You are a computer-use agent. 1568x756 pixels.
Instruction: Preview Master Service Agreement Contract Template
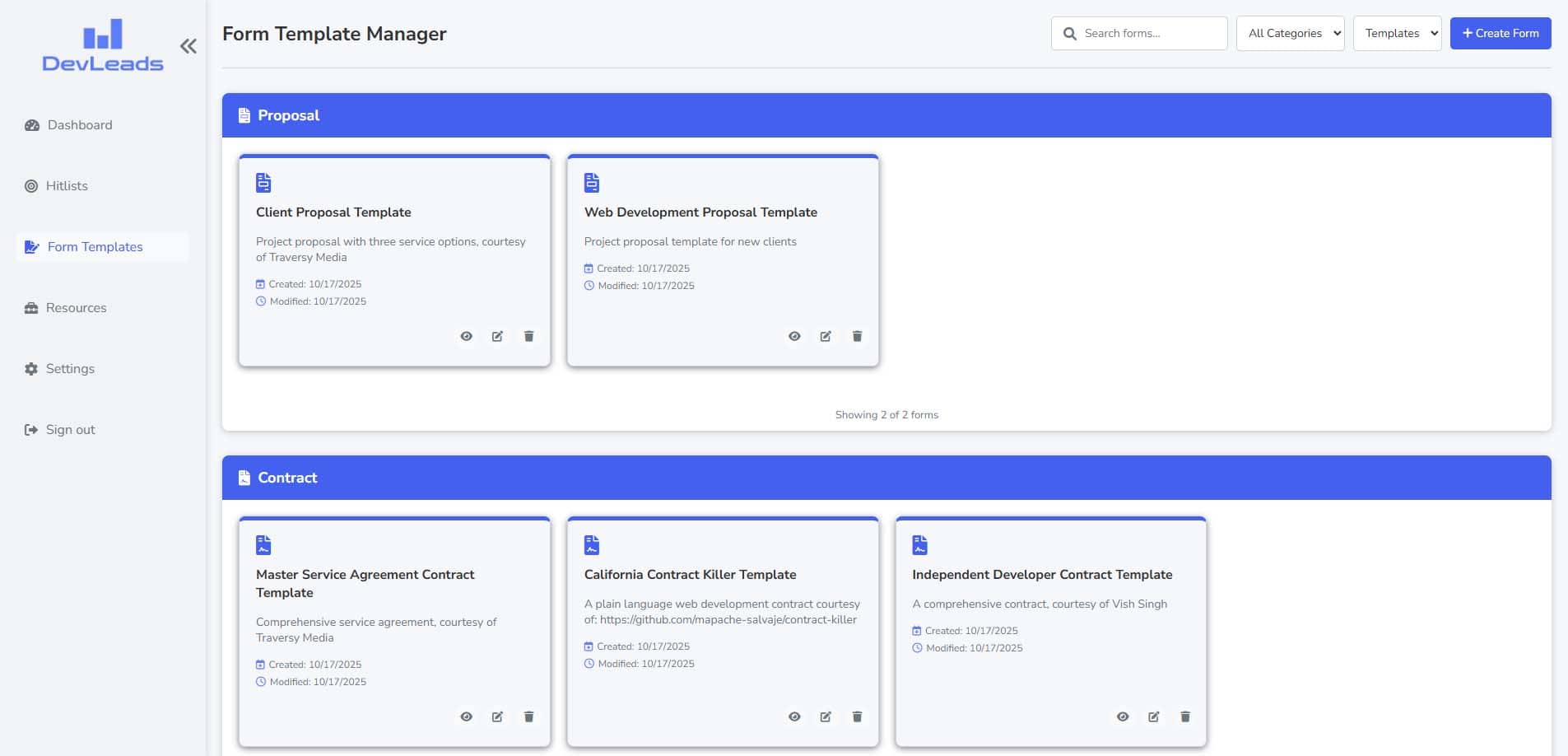click(467, 716)
